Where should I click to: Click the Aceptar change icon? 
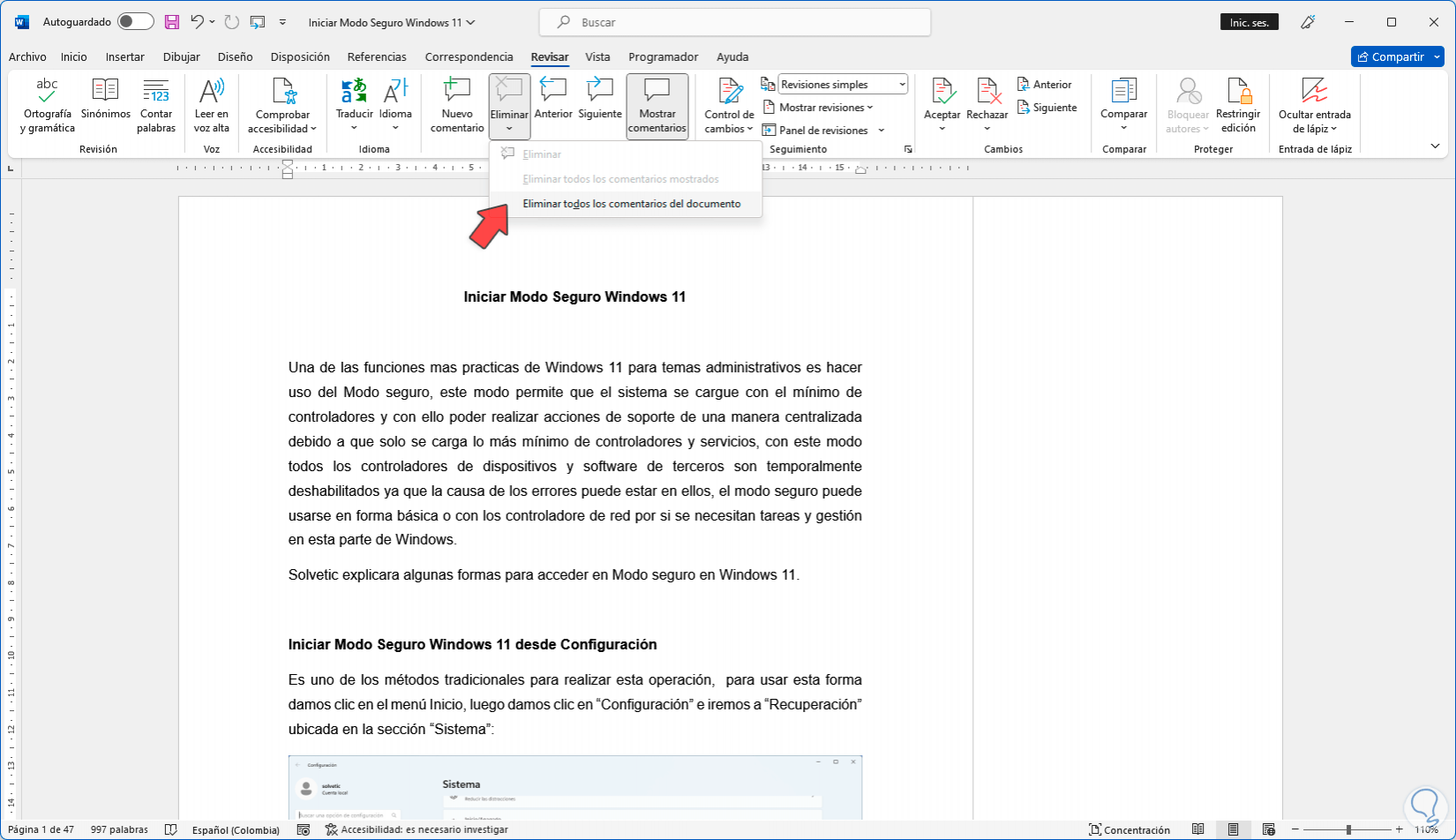click(942, 91)
